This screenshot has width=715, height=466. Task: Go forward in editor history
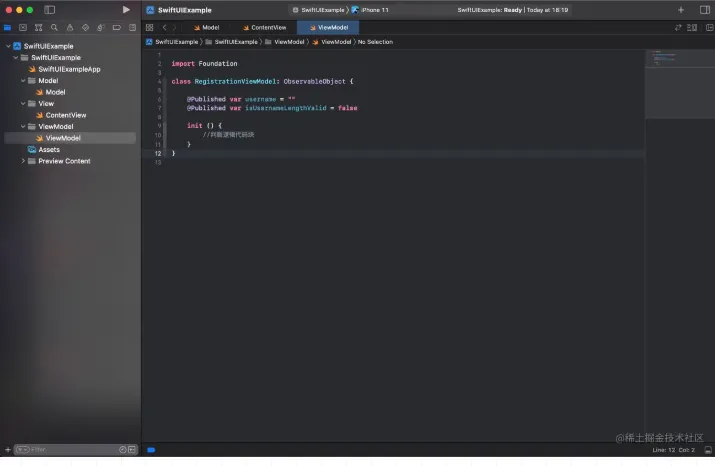[x=174, y=28]
